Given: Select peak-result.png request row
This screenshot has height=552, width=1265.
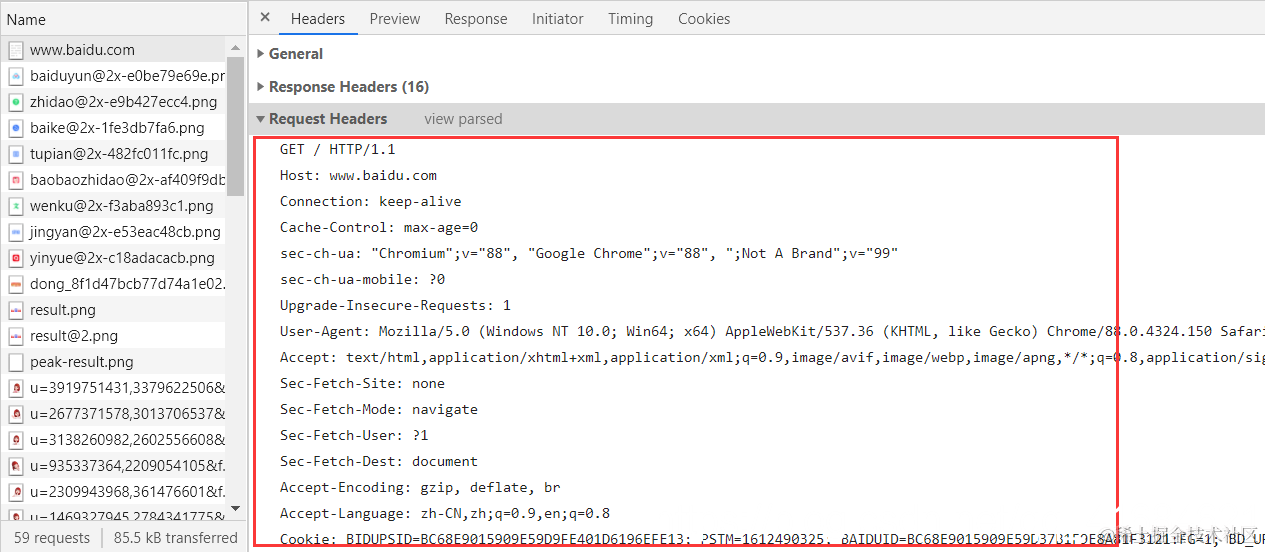Looking at the screenshot, I should (114, 362).
